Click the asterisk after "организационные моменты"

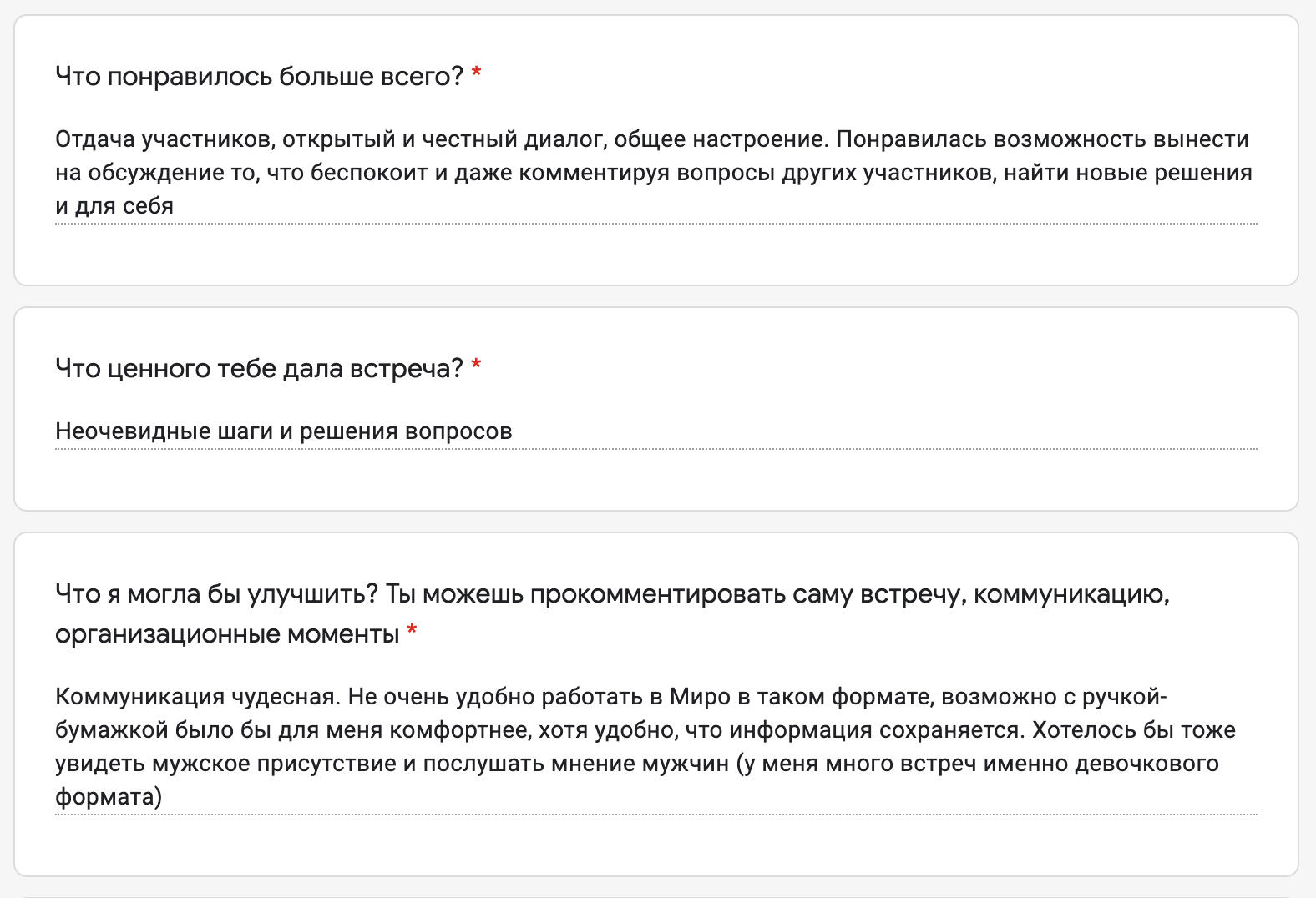point(412,633)
